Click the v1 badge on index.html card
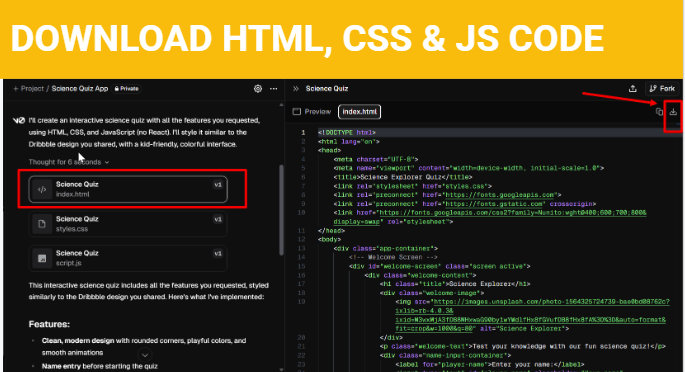This screenshot has height=372, width=685. point(218,185)
